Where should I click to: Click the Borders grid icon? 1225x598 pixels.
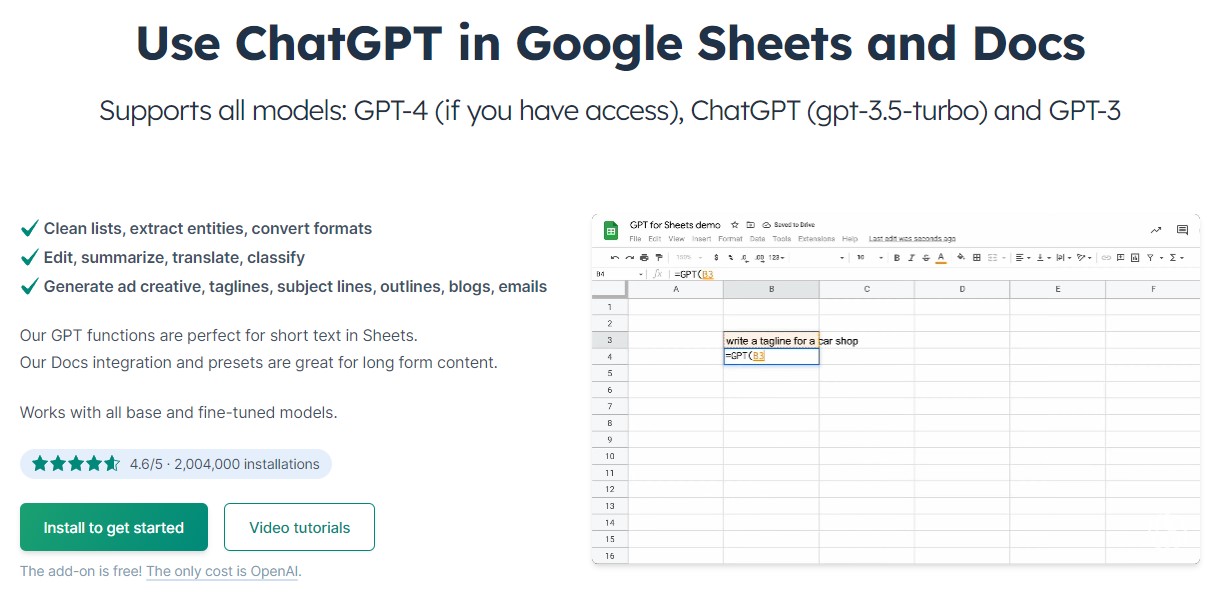(x=977, y=258)
